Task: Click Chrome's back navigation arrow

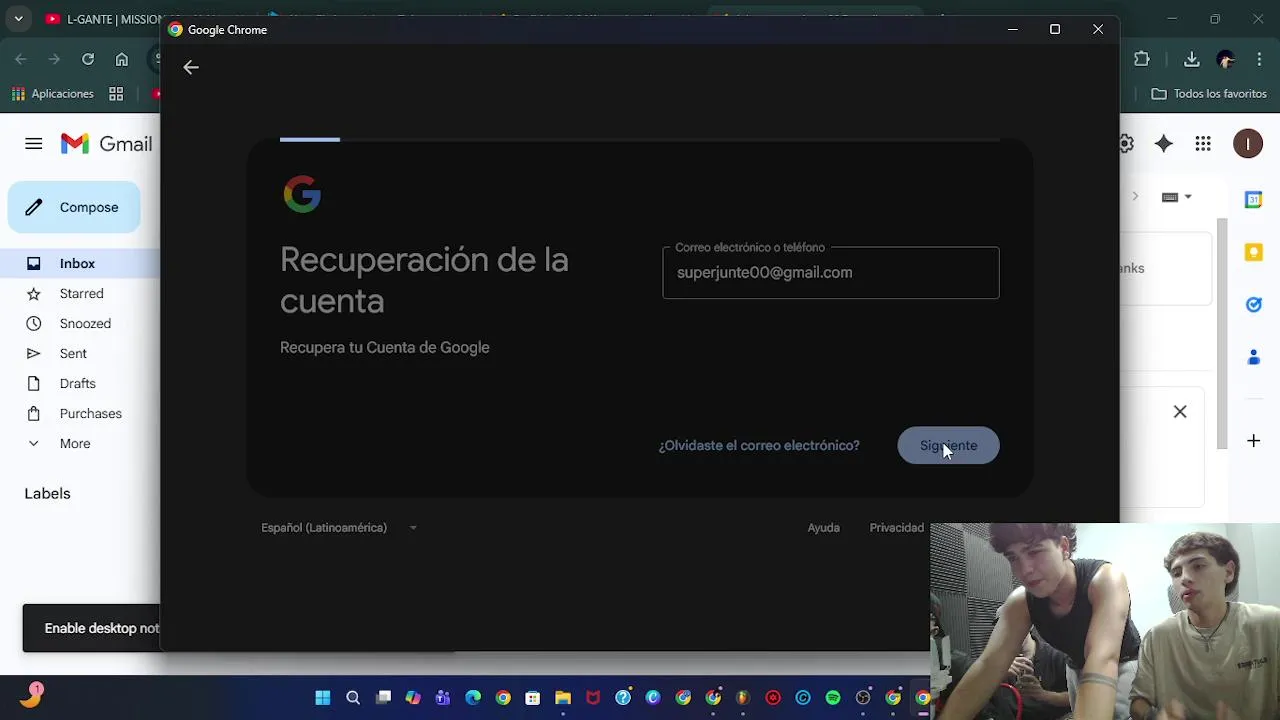Action: [x=21, y=59]
